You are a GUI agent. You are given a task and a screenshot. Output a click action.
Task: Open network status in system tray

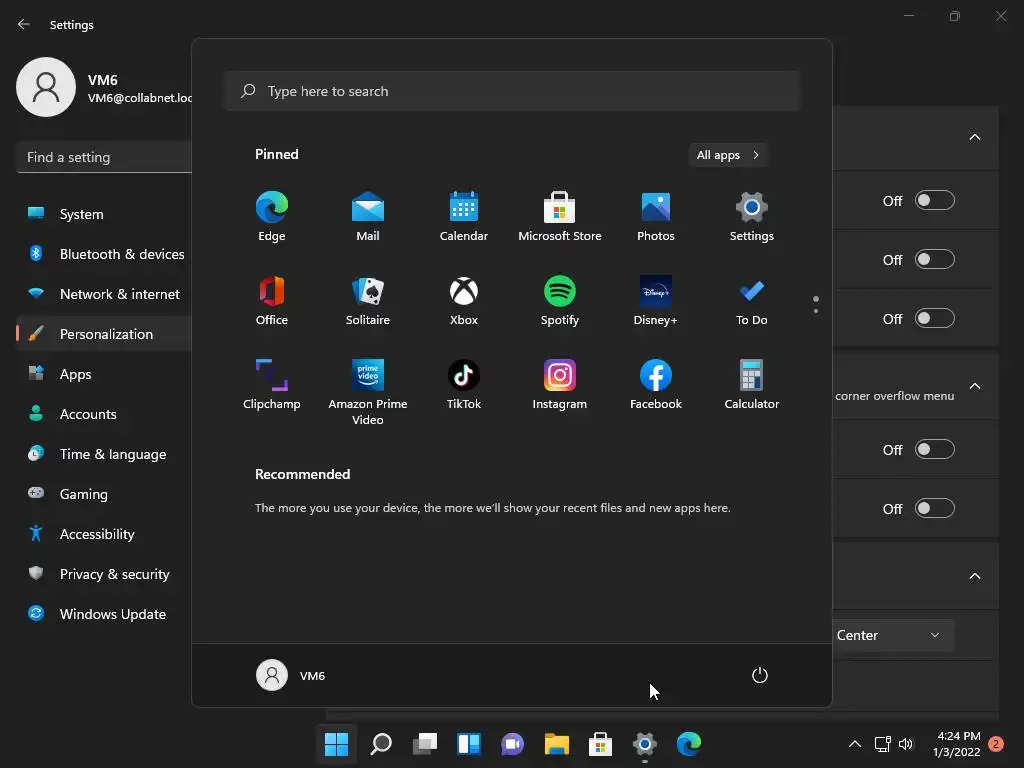click(x=882, y=744)
